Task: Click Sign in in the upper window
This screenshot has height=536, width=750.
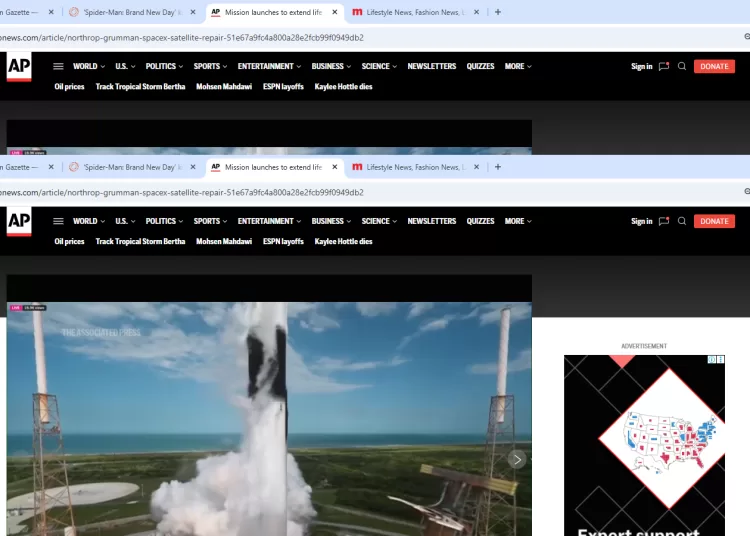Action: (x=641, y=66)
